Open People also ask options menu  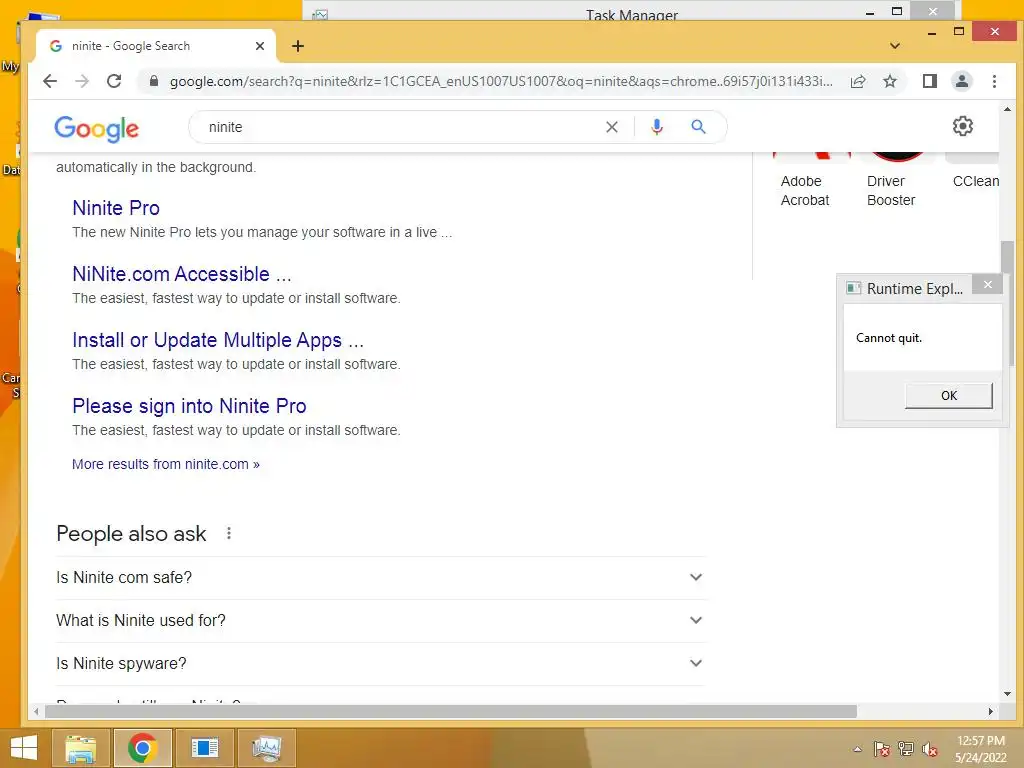pos(229,533)
